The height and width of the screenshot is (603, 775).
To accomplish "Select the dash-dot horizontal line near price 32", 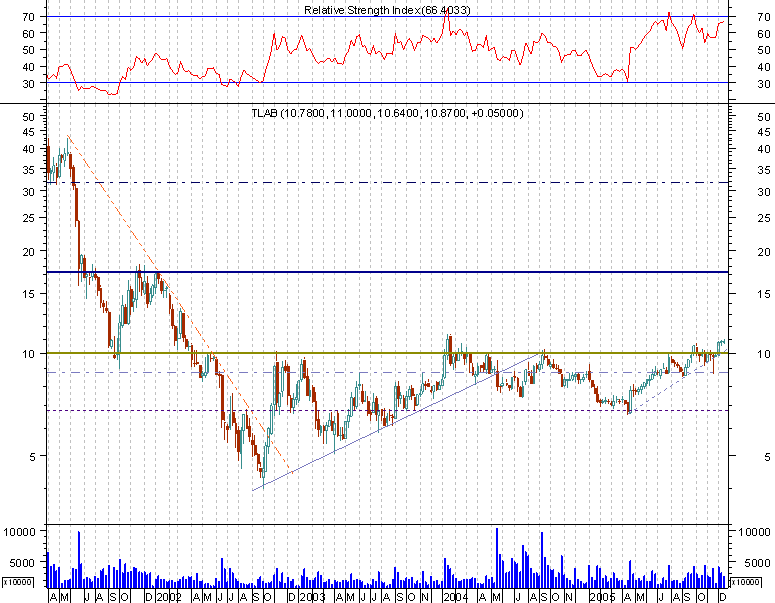I will 388,182.
